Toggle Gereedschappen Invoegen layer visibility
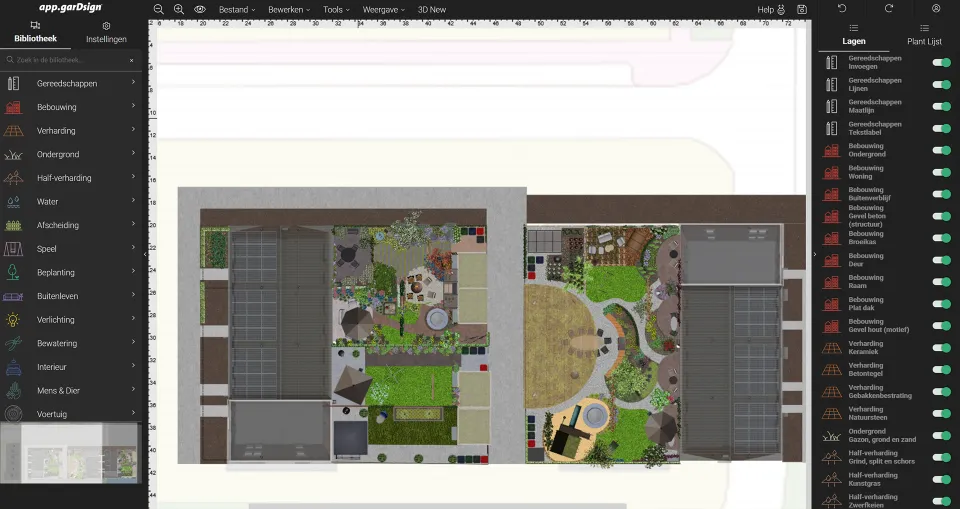960x509 pixels. (x=941, y=62)
